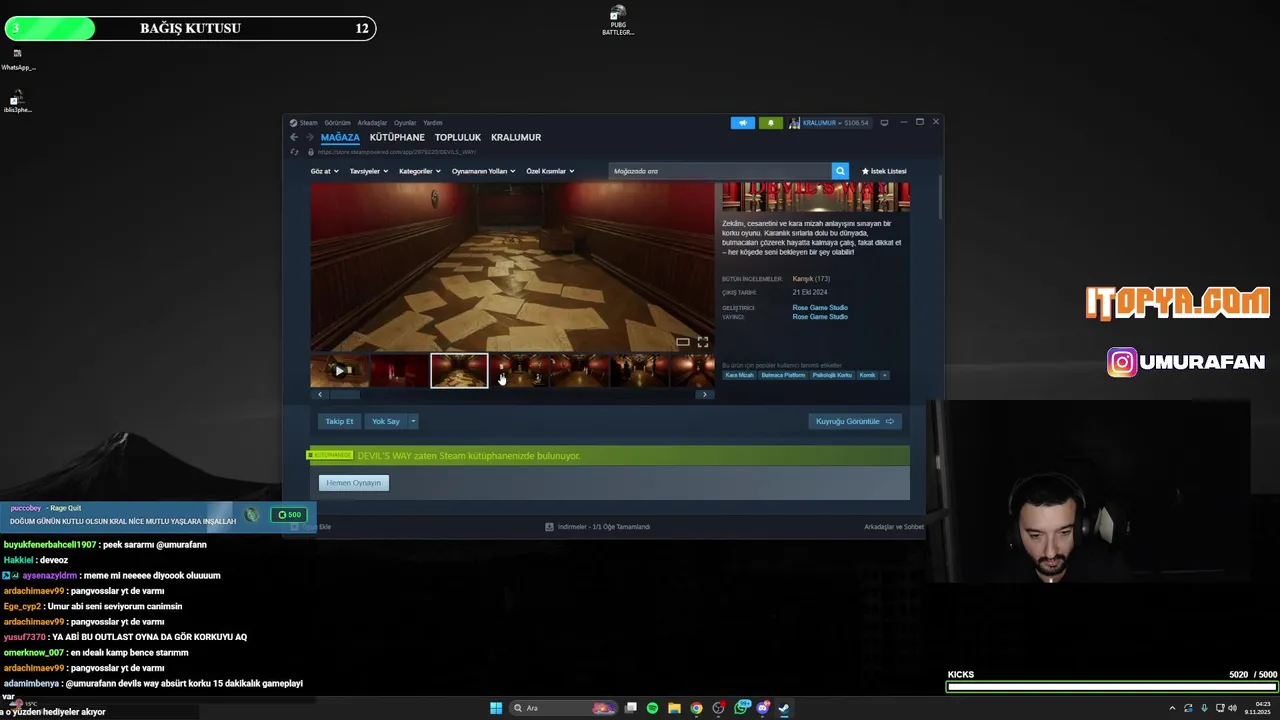The image size is (1280, 720).
Task: Click the Psikolojik Korku tag
Action: (832, 375)
